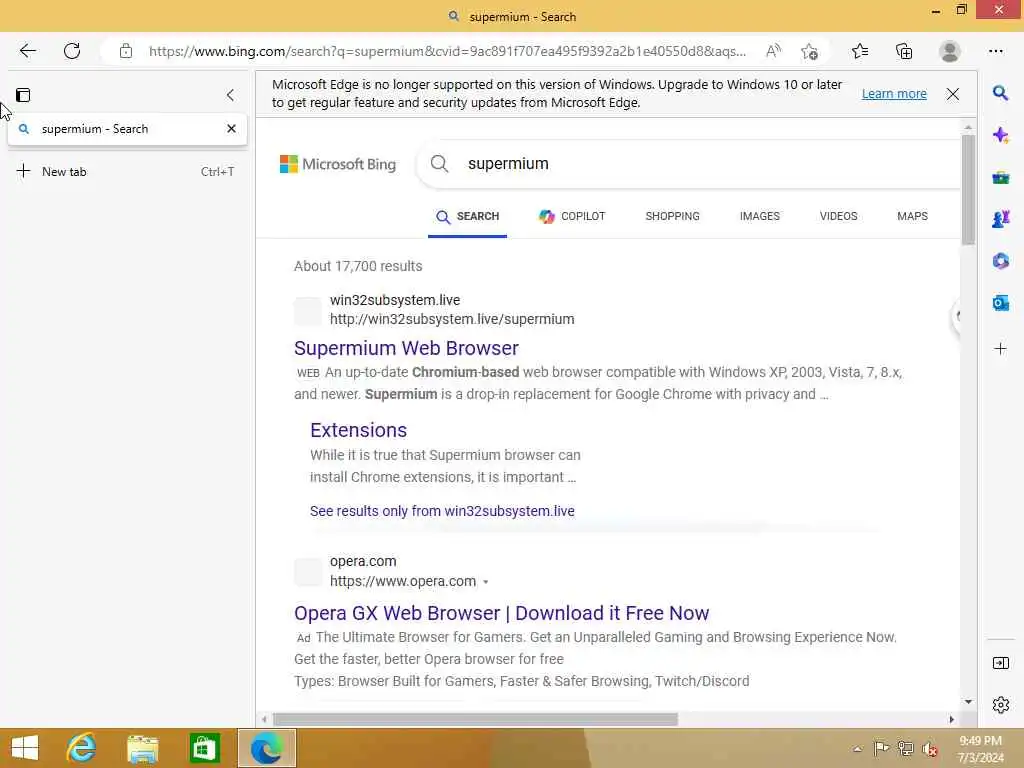The image size is (1024, 768).
Task: Open the Tab actions menu icon
Action: click(x=23, y=95)
